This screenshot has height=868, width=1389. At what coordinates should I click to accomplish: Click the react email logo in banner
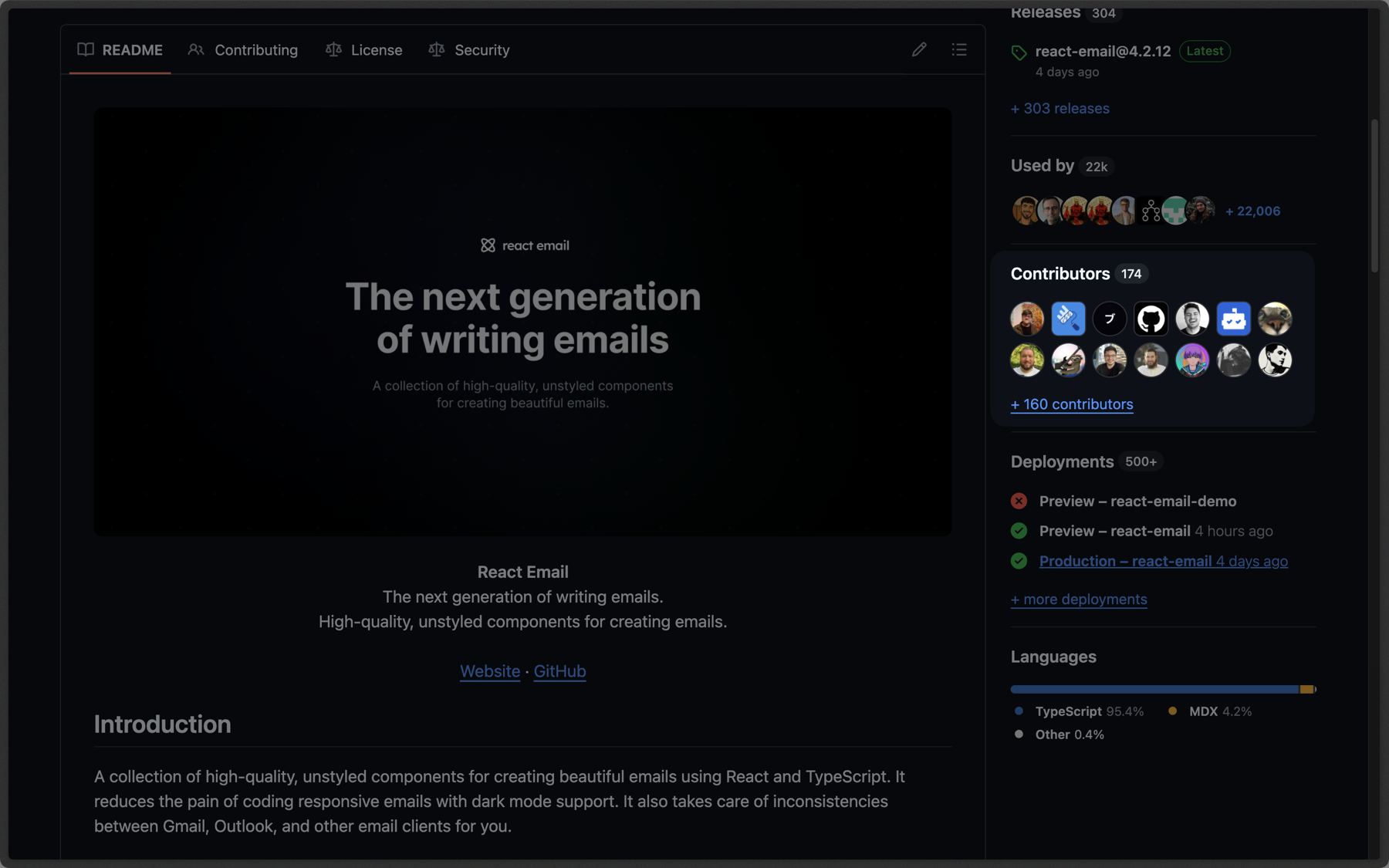pyautogui.click(x=525, y=245)
